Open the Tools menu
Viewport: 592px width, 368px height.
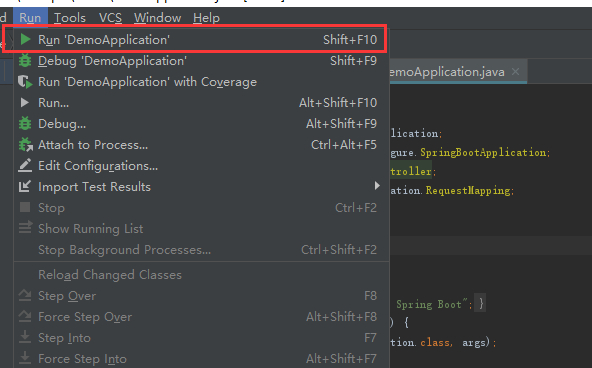pyautogui.click(x=70, y=18)
